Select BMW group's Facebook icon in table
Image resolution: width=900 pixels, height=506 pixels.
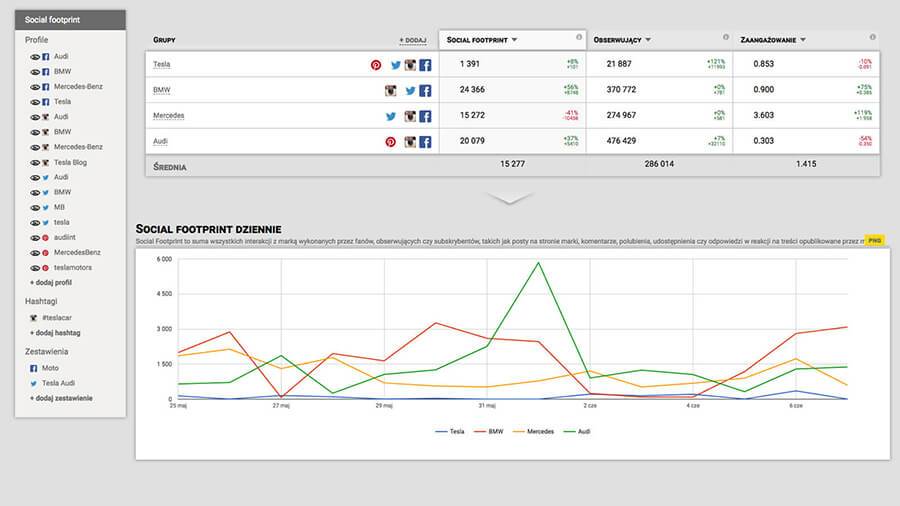click(x=425, y=90)
